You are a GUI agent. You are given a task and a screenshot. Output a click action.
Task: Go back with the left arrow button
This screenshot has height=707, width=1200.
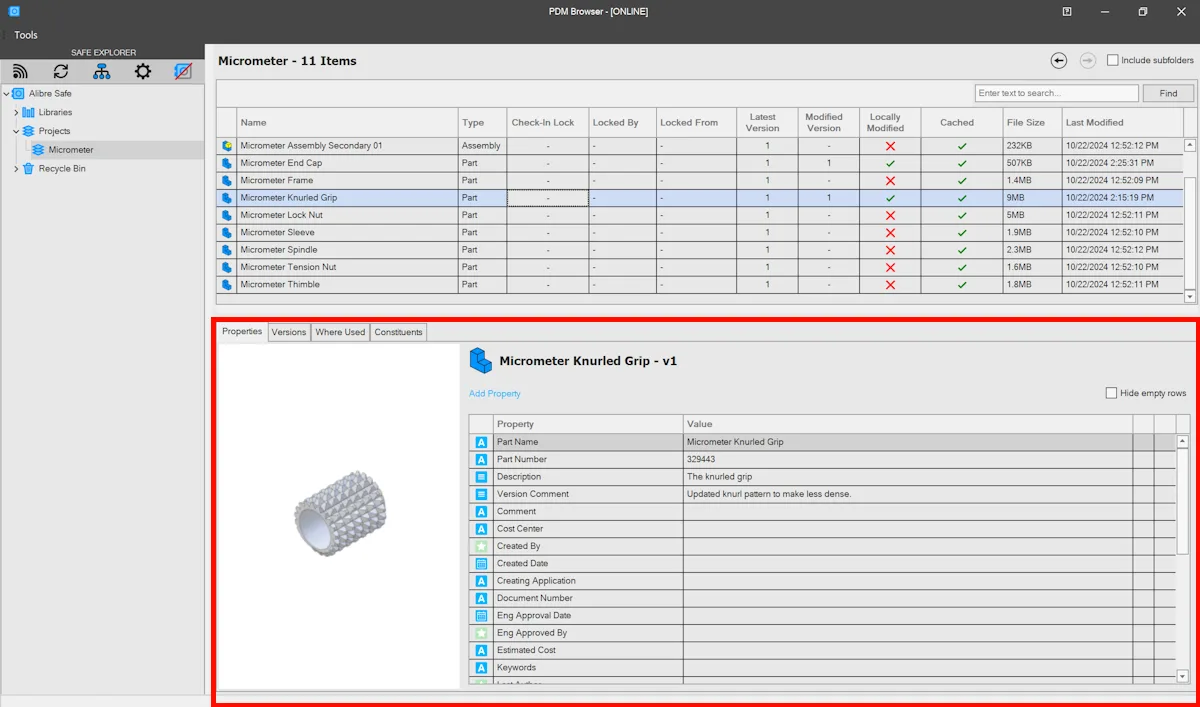point(1059,61)
